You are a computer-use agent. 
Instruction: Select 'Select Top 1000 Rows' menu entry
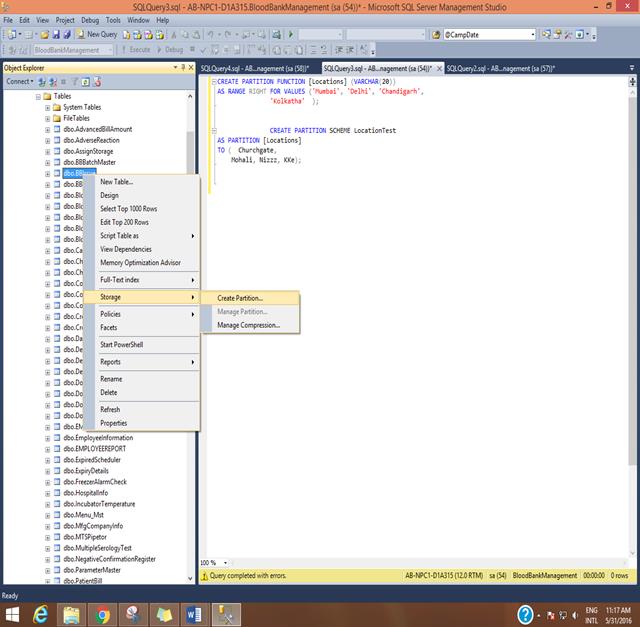click(128, 209)
